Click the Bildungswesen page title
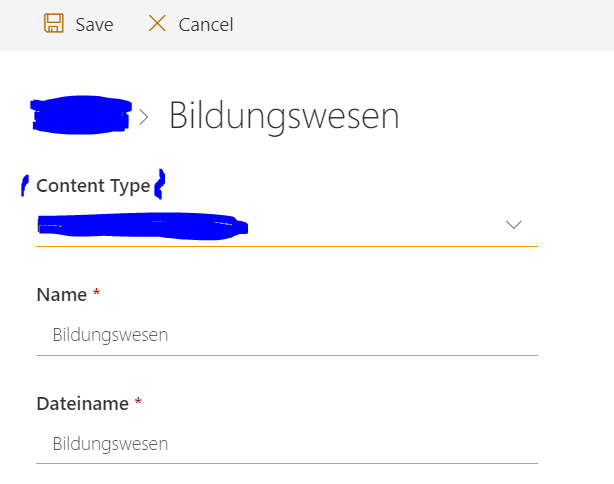The image size is (614, 484). [284, 115]
